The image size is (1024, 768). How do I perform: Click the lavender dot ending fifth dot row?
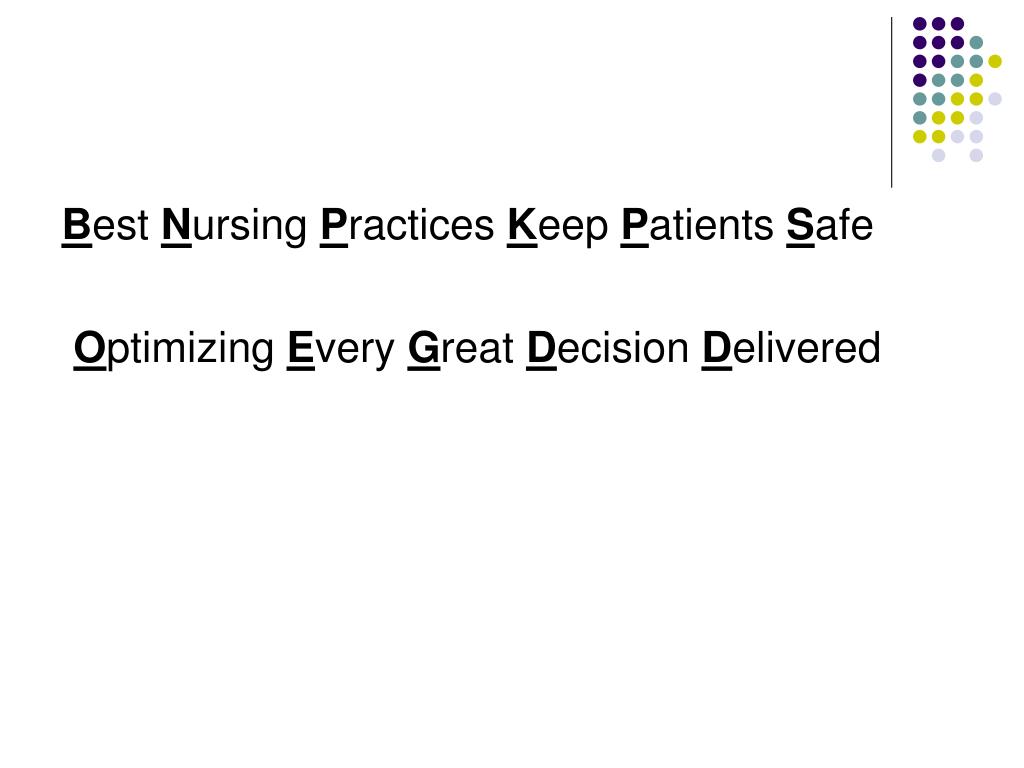coord(995,99)
